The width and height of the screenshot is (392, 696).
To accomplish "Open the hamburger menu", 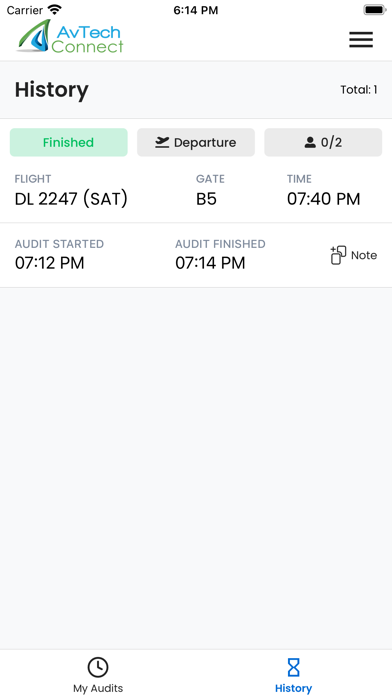I will click(360, 40).
